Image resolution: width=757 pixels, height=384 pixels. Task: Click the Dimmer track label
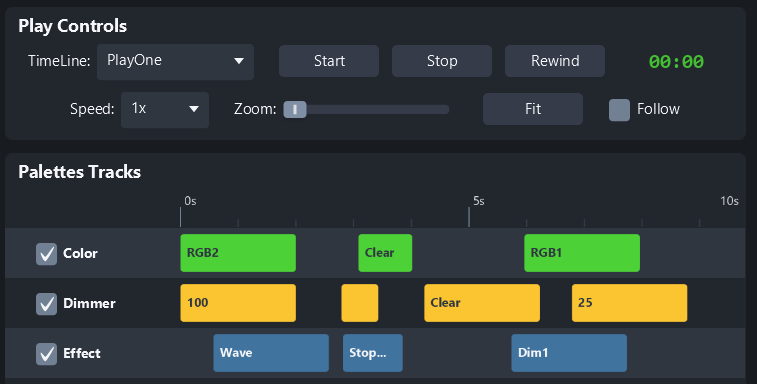89,303
